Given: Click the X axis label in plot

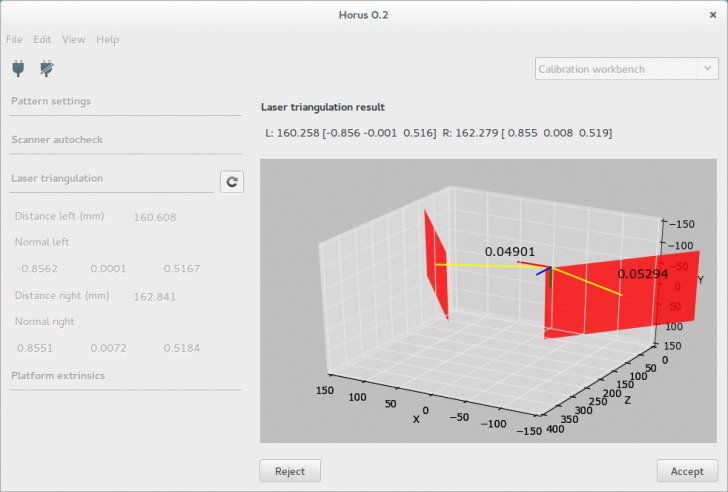Looking at the screenshot, I should [416, 420].
